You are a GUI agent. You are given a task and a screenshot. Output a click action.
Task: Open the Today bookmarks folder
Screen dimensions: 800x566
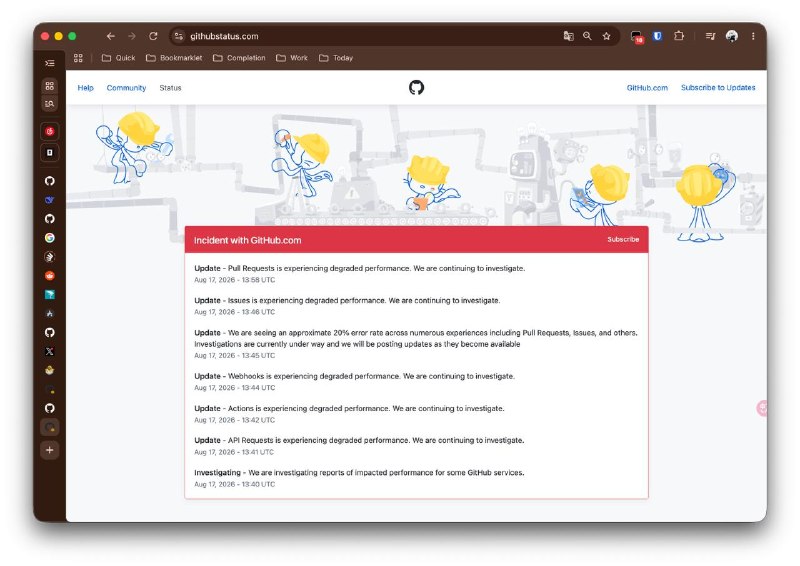point(336,58)
